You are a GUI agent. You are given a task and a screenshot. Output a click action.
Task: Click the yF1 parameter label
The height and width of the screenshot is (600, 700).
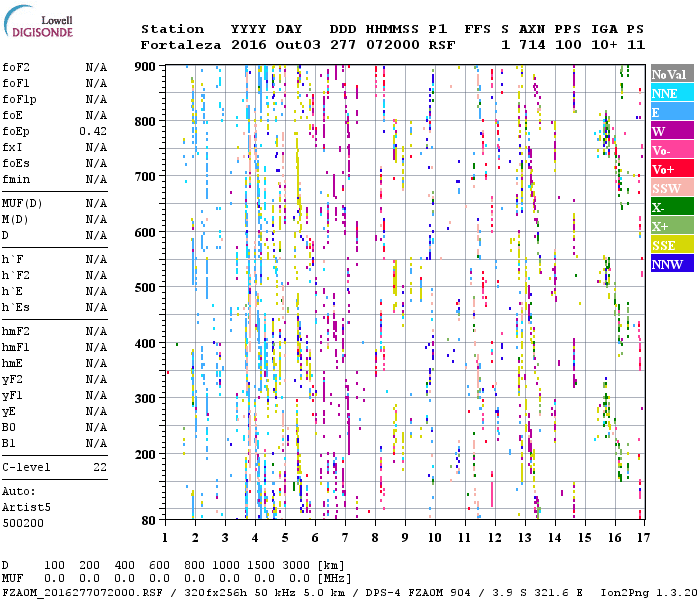point(12,396)
